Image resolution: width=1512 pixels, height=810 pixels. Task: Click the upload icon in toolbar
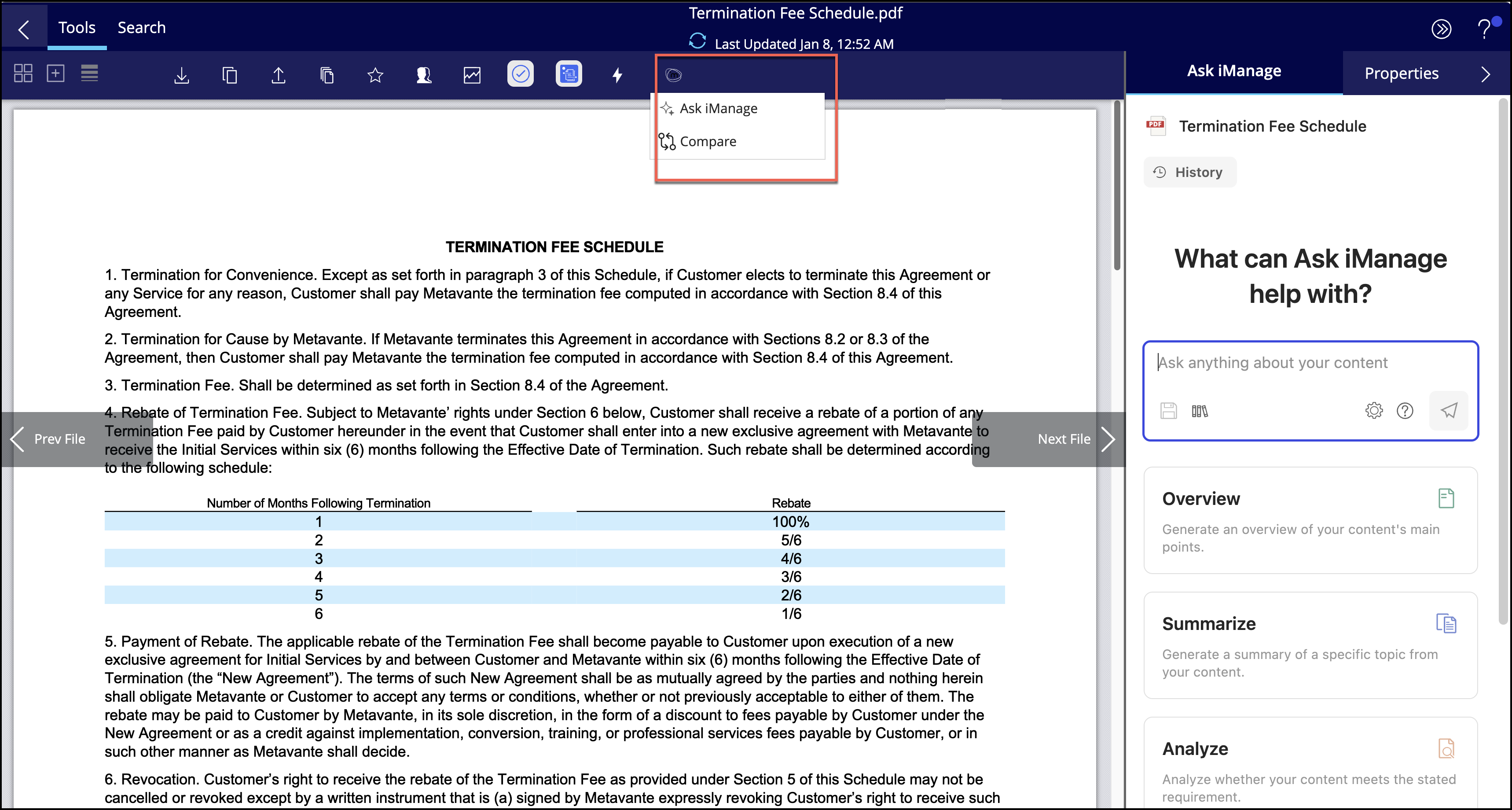pyautogui.click(x=279, y=74)
